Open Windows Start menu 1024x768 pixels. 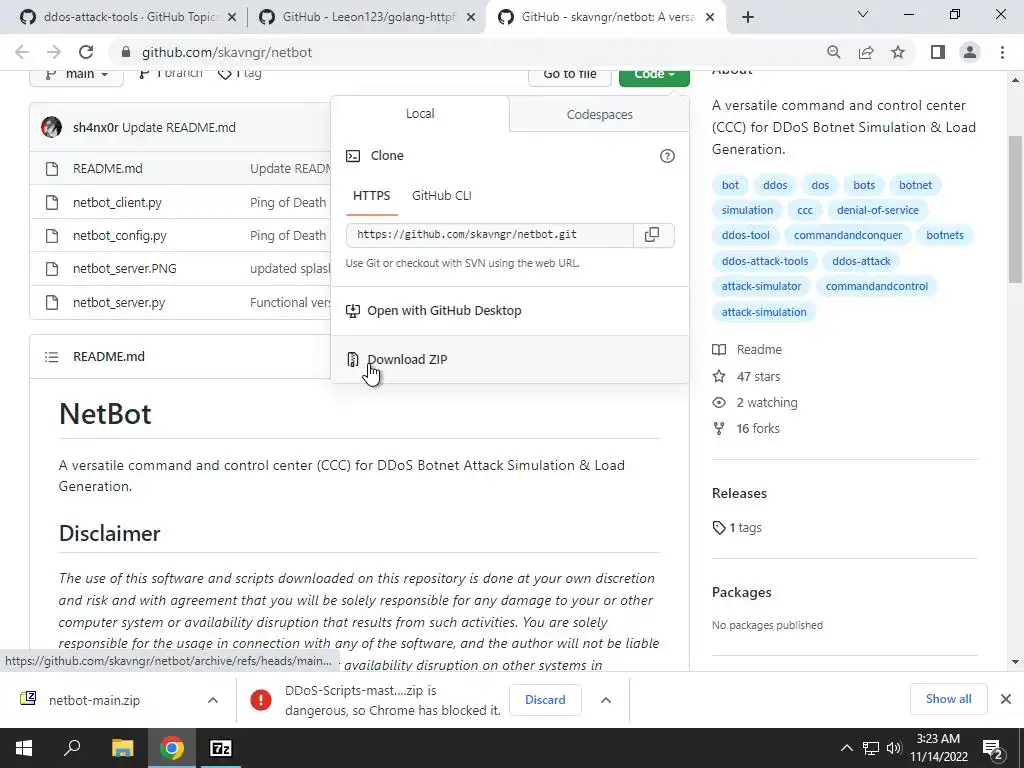(x=24, y=748)
